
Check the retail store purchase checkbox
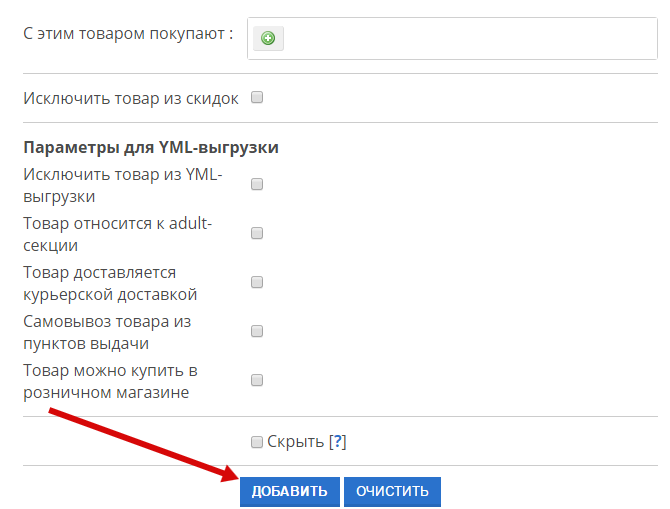(257, 380)
